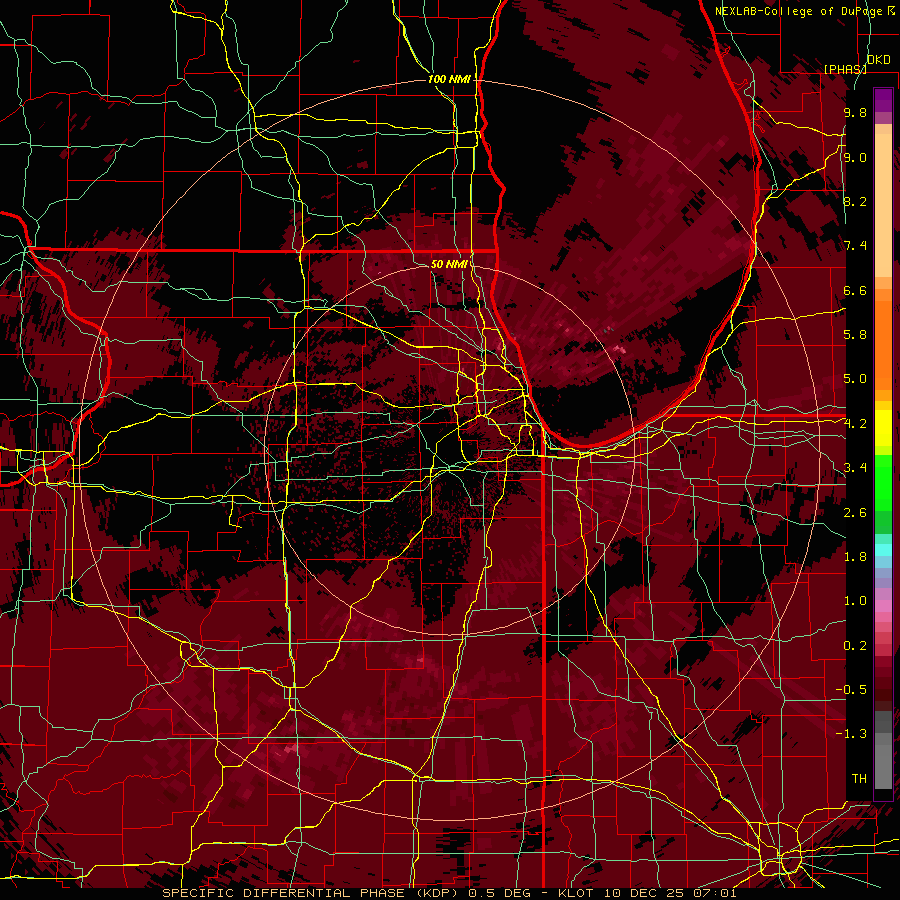Click the -0.5 value on the scale
This screenshot has height=900, width=900.
tap(851, 690)
